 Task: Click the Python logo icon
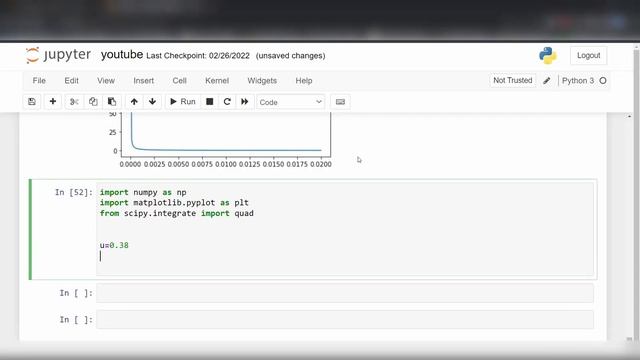click(548, 56)
